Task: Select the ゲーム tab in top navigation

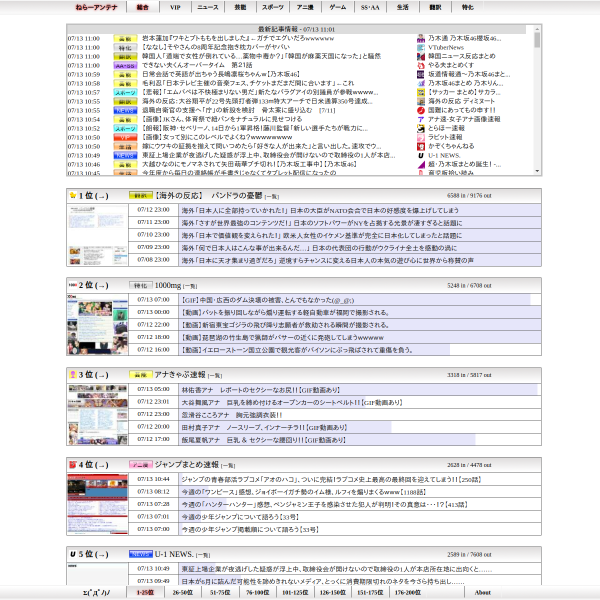Action: tap(338, 7)
